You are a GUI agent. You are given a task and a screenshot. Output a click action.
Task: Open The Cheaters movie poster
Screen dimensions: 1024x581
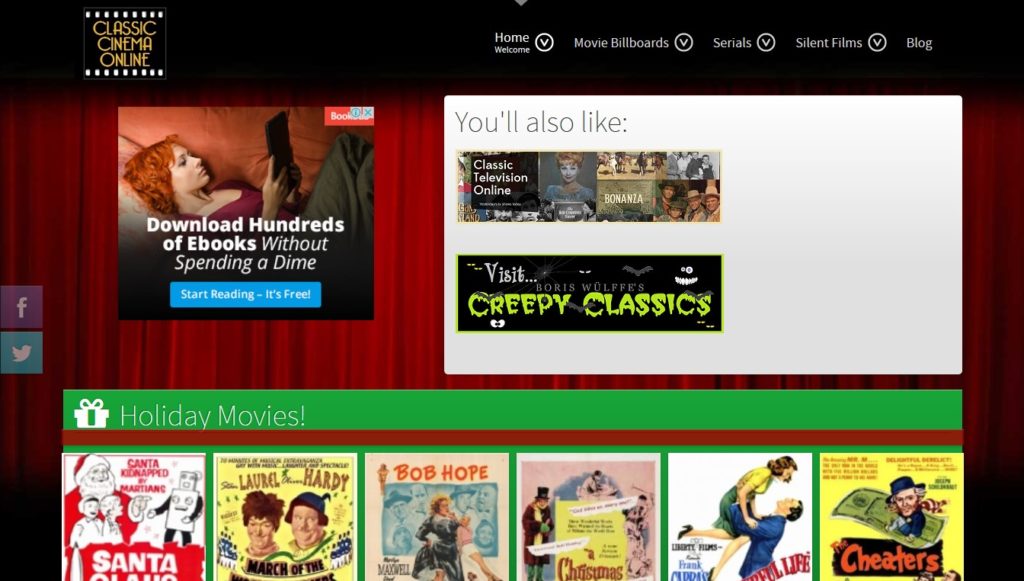tap(891, 517)
